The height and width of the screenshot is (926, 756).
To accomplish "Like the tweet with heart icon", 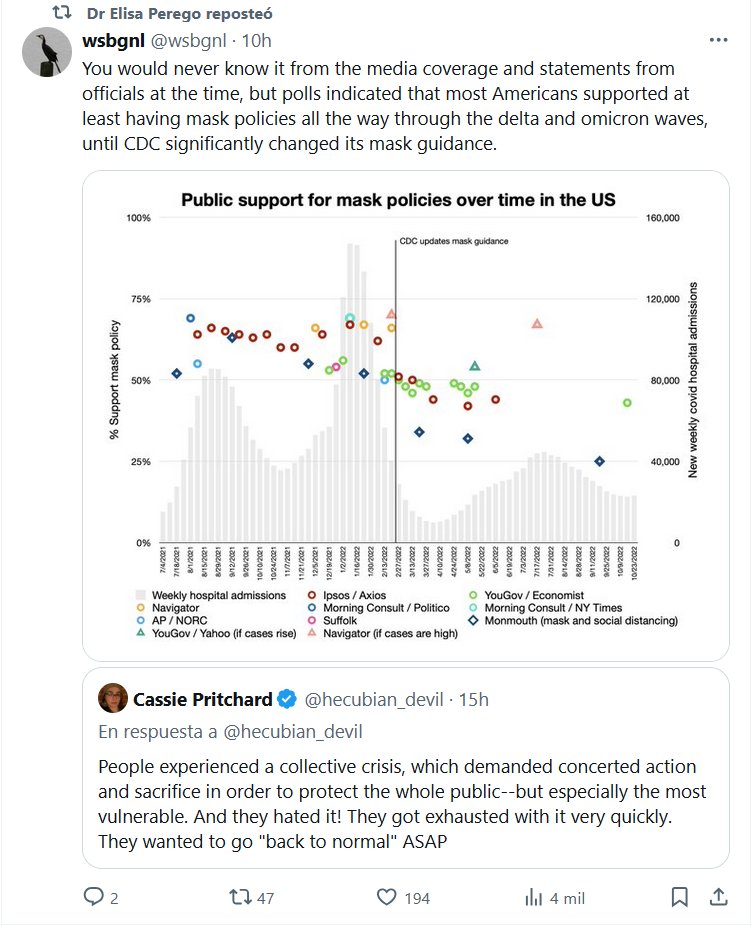I will 387,897.
